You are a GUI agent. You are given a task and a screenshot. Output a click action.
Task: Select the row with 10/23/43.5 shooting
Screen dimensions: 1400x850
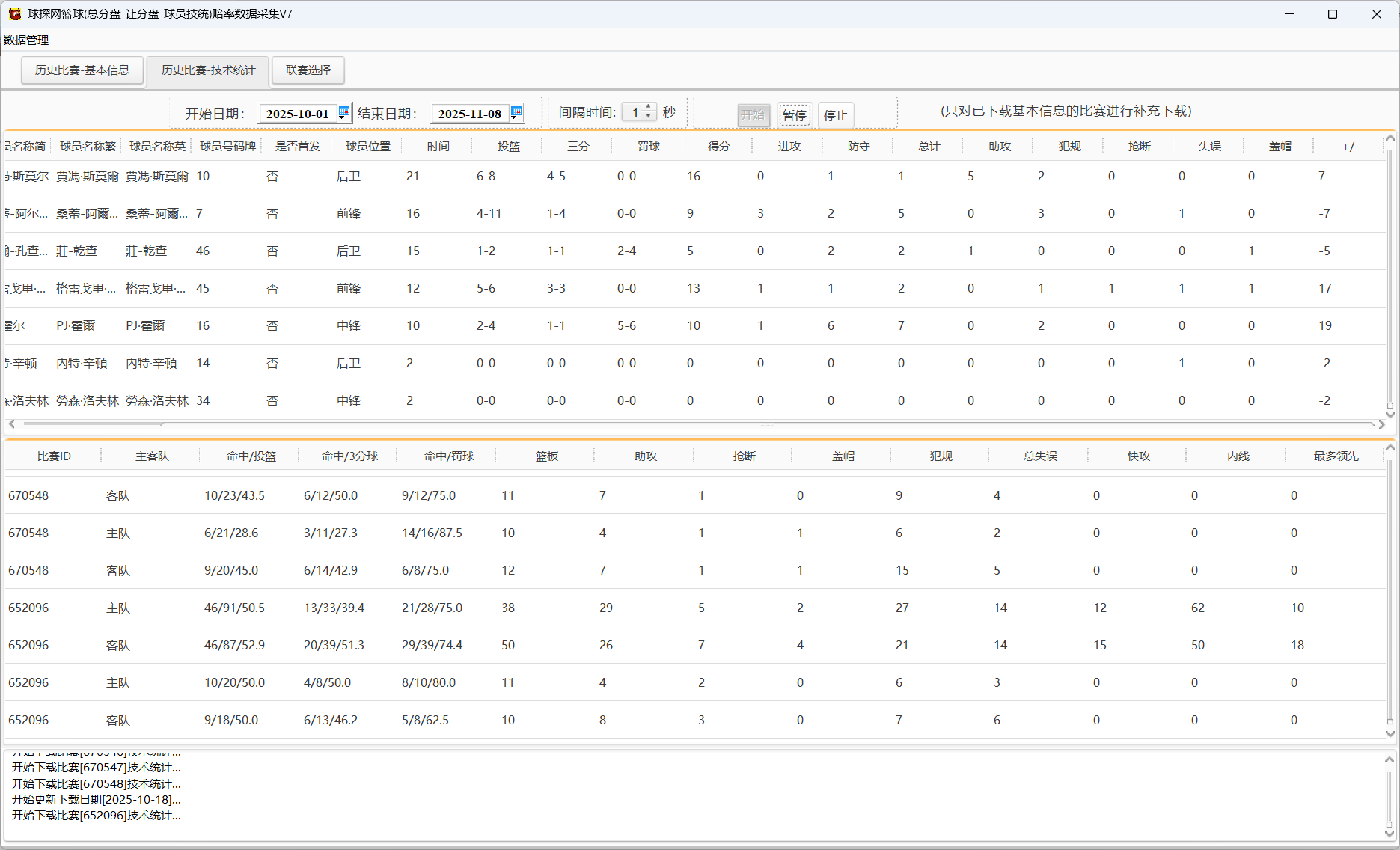click(694, 495)
